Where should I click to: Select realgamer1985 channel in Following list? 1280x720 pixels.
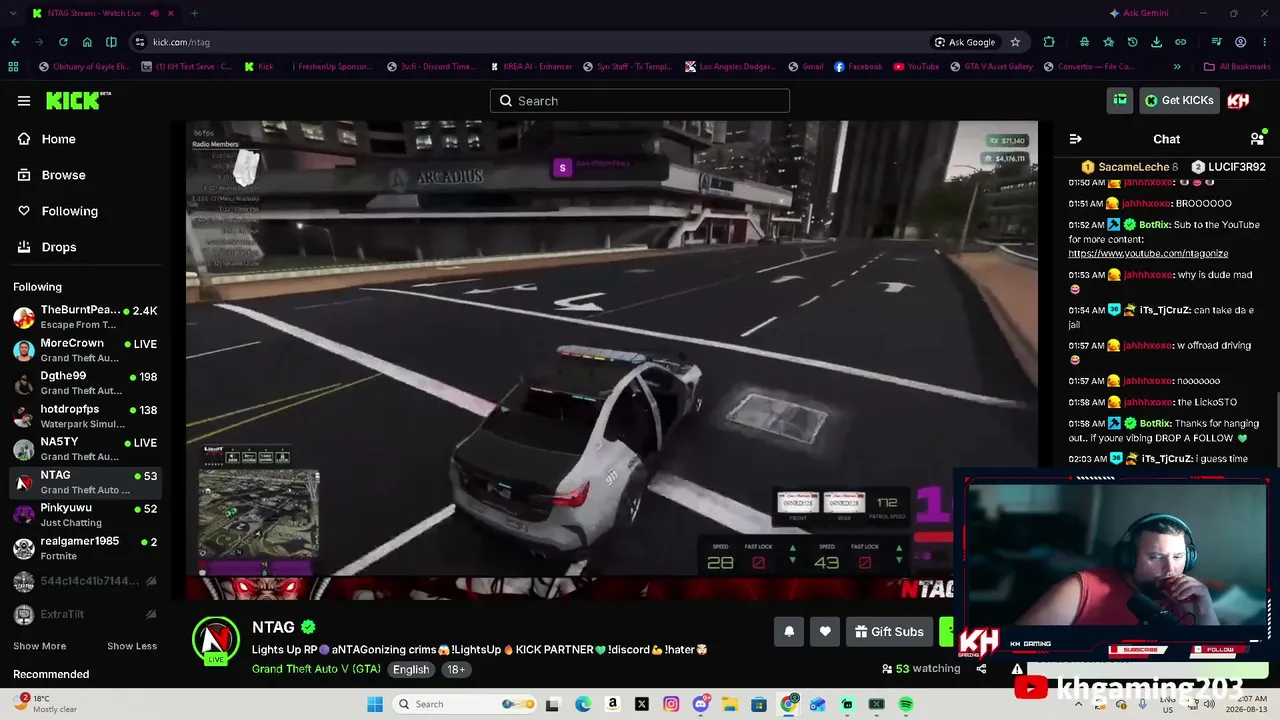pyautogui.click(x=85, y=548)
